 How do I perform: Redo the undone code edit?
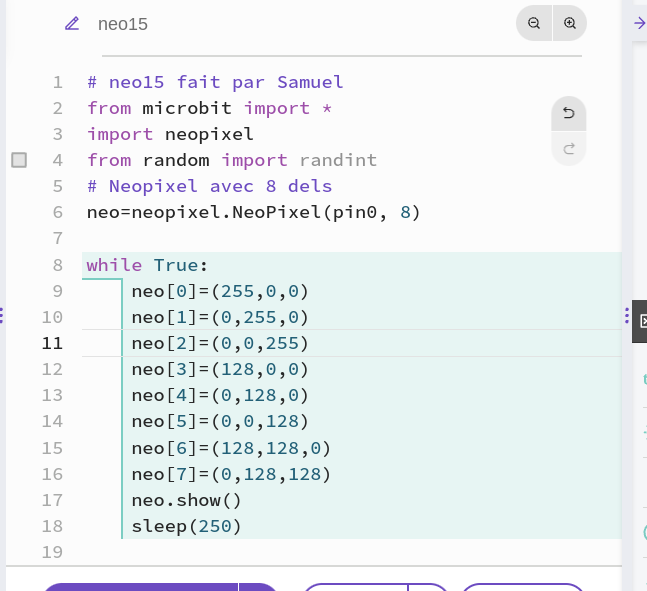click(569, 149)
